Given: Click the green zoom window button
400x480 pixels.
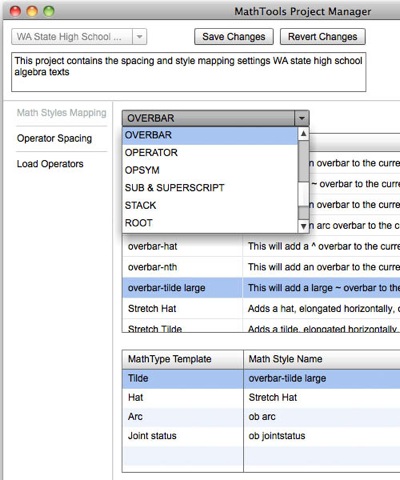Looking at the screenshot, I should click(49, 11).
